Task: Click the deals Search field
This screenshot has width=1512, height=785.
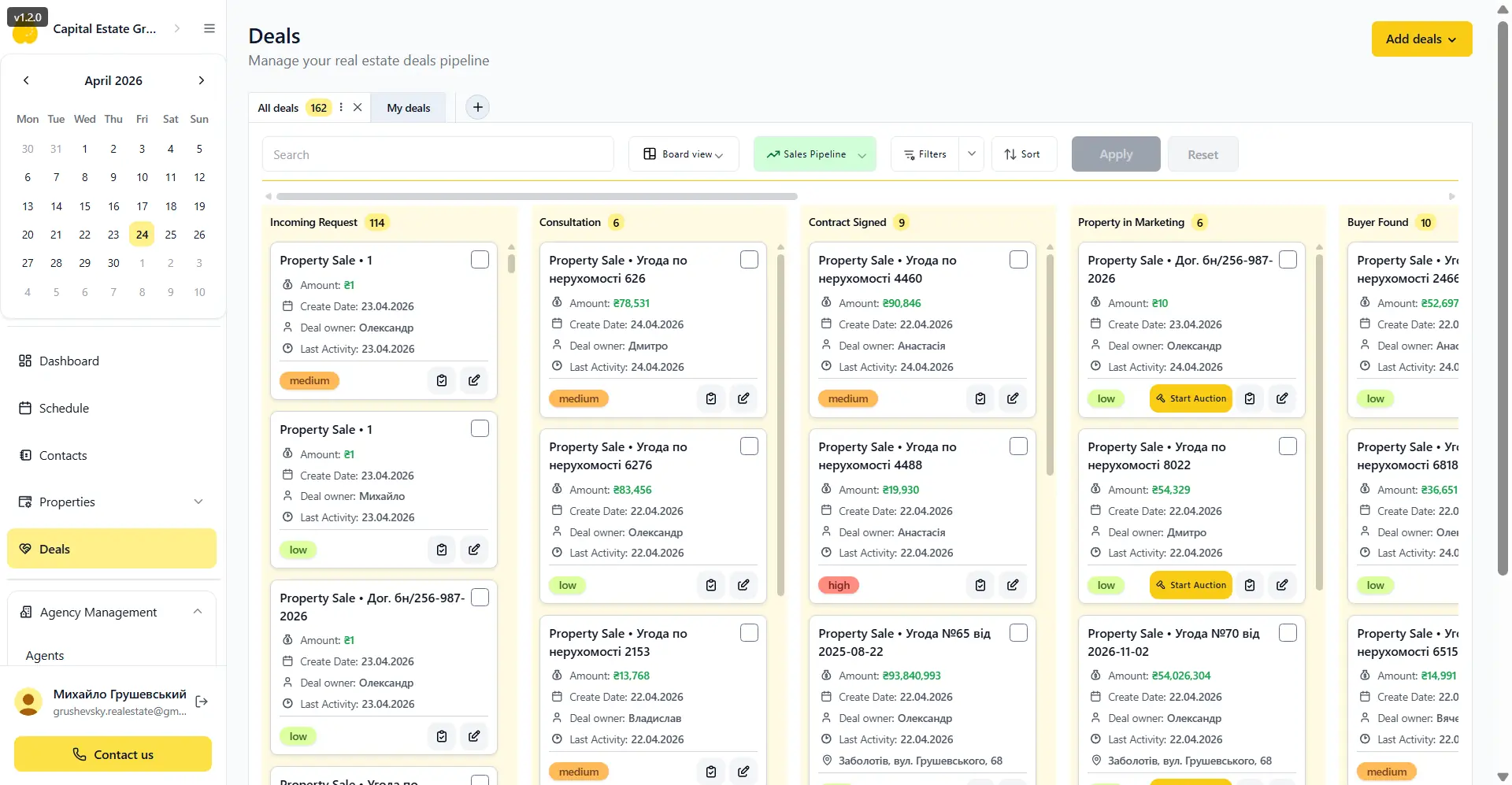Action: [x=438, y=154]
